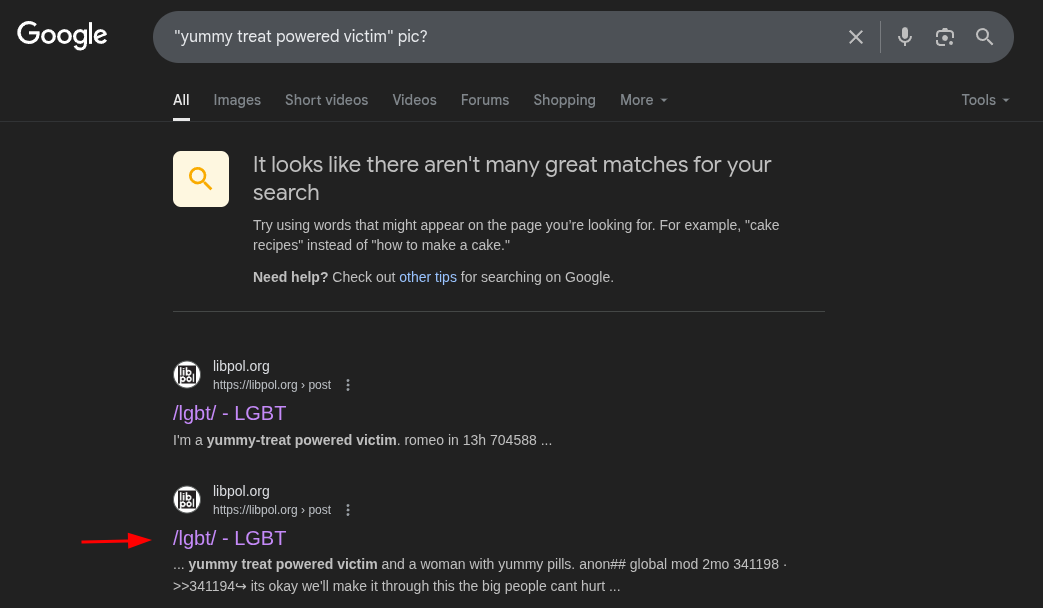Click the first libpol.org site favicon
1043x608 pixels.
coord(187,375)
